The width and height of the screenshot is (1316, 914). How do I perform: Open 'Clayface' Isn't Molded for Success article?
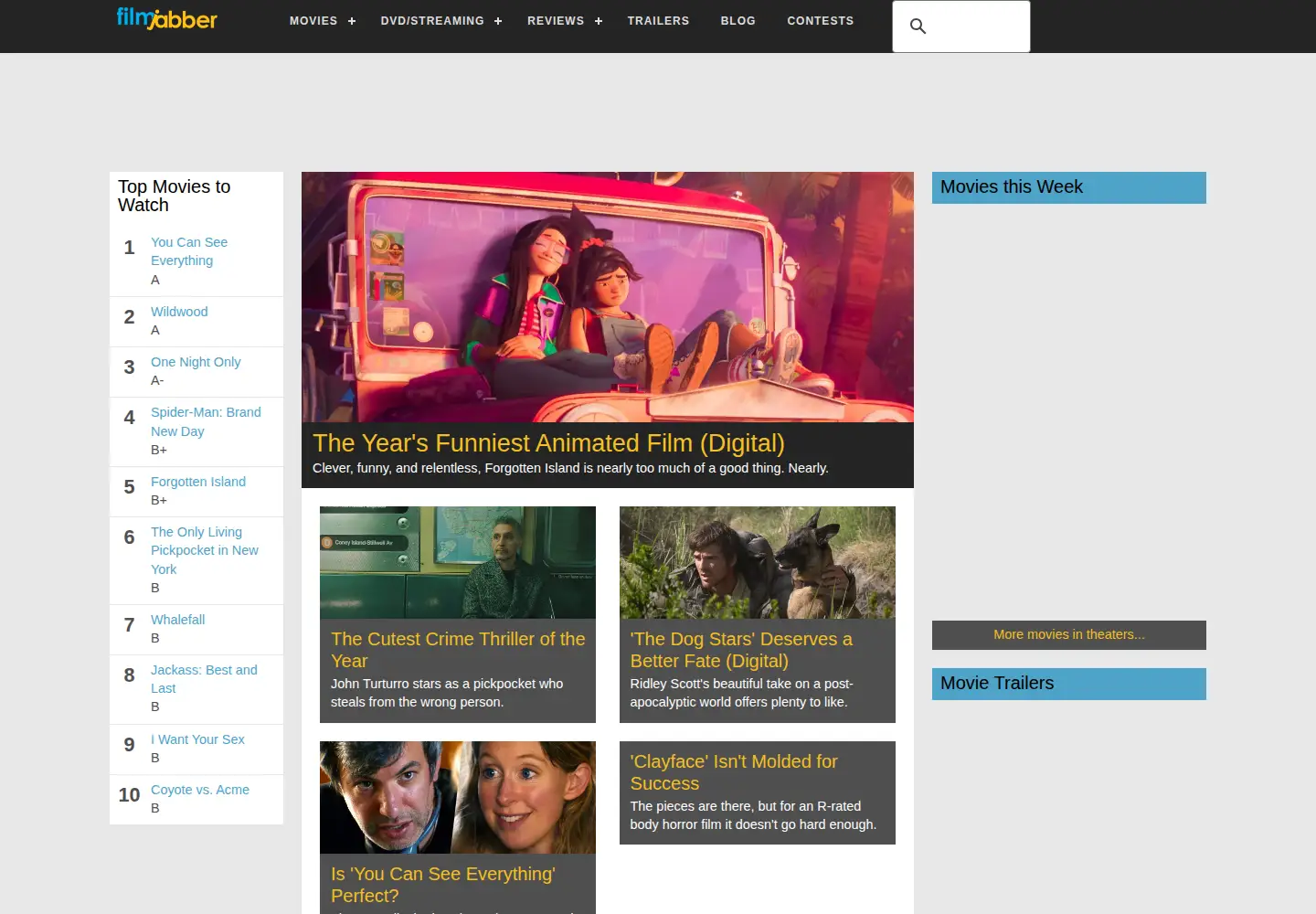coord(734,772)
